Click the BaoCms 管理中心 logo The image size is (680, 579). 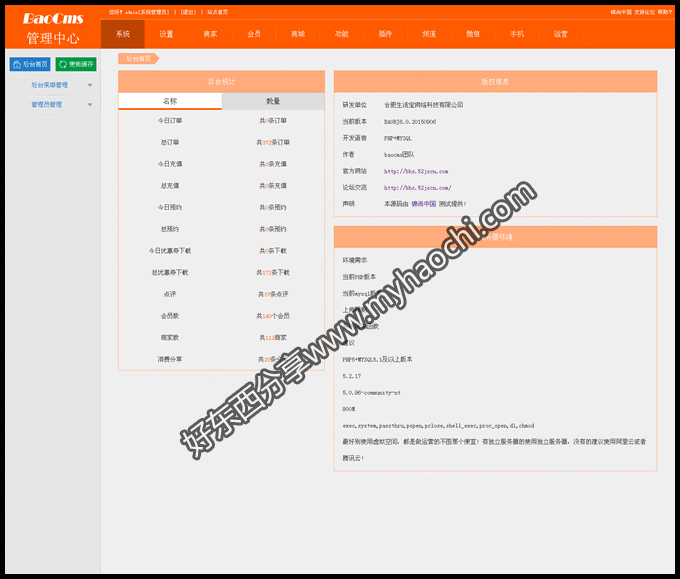(53, 28)
